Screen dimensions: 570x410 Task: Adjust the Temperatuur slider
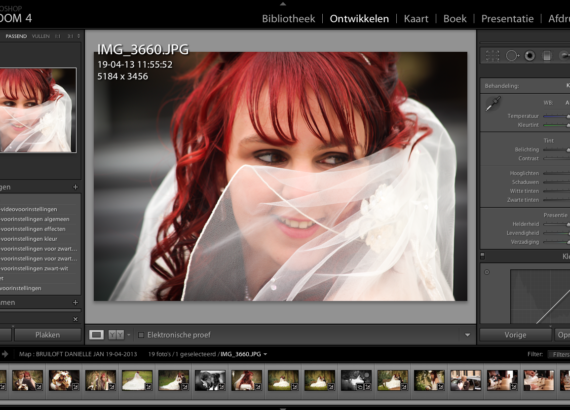pyautogui.click(x=556, y=116)
